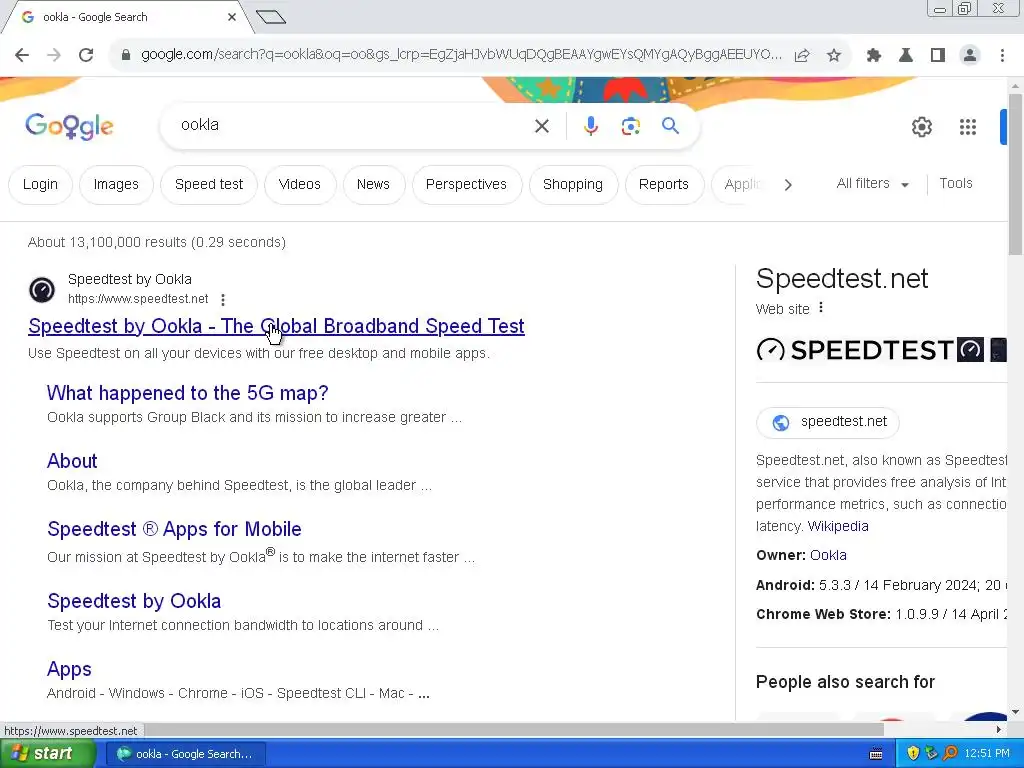
Task: Click the taskbar clock 12:51 PM
Action: pos(987,754)
